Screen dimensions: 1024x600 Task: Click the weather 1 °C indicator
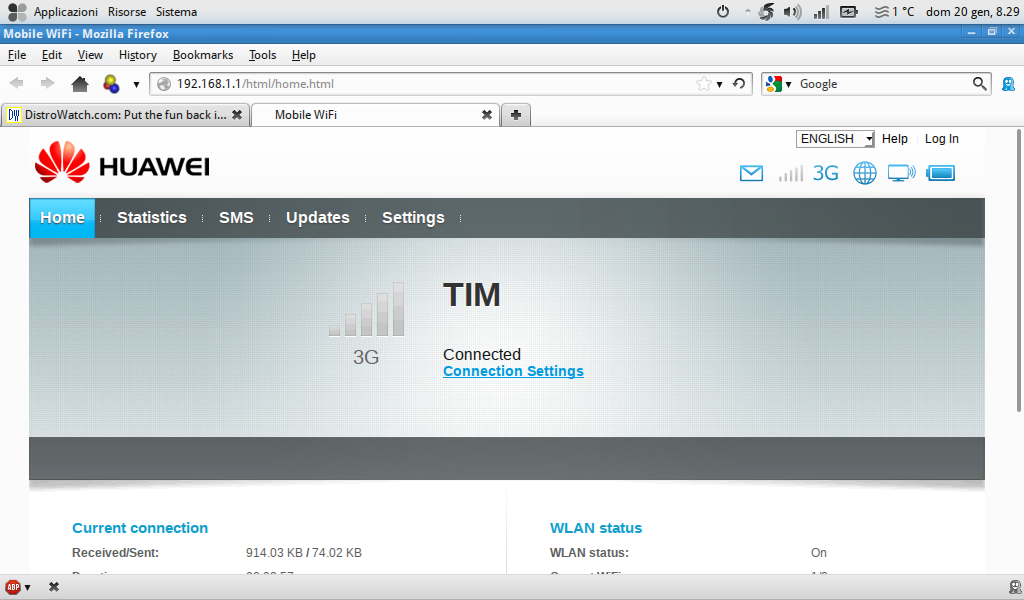tap(895, 12)
